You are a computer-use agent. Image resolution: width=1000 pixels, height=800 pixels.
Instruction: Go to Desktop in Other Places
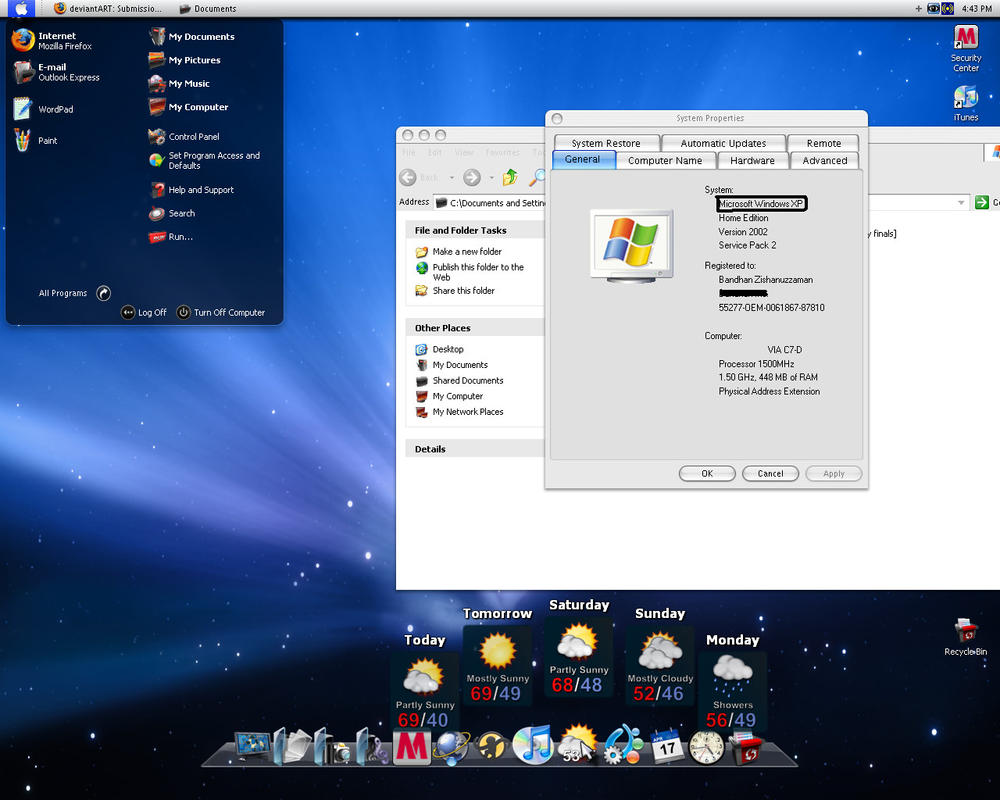point(439,349)
